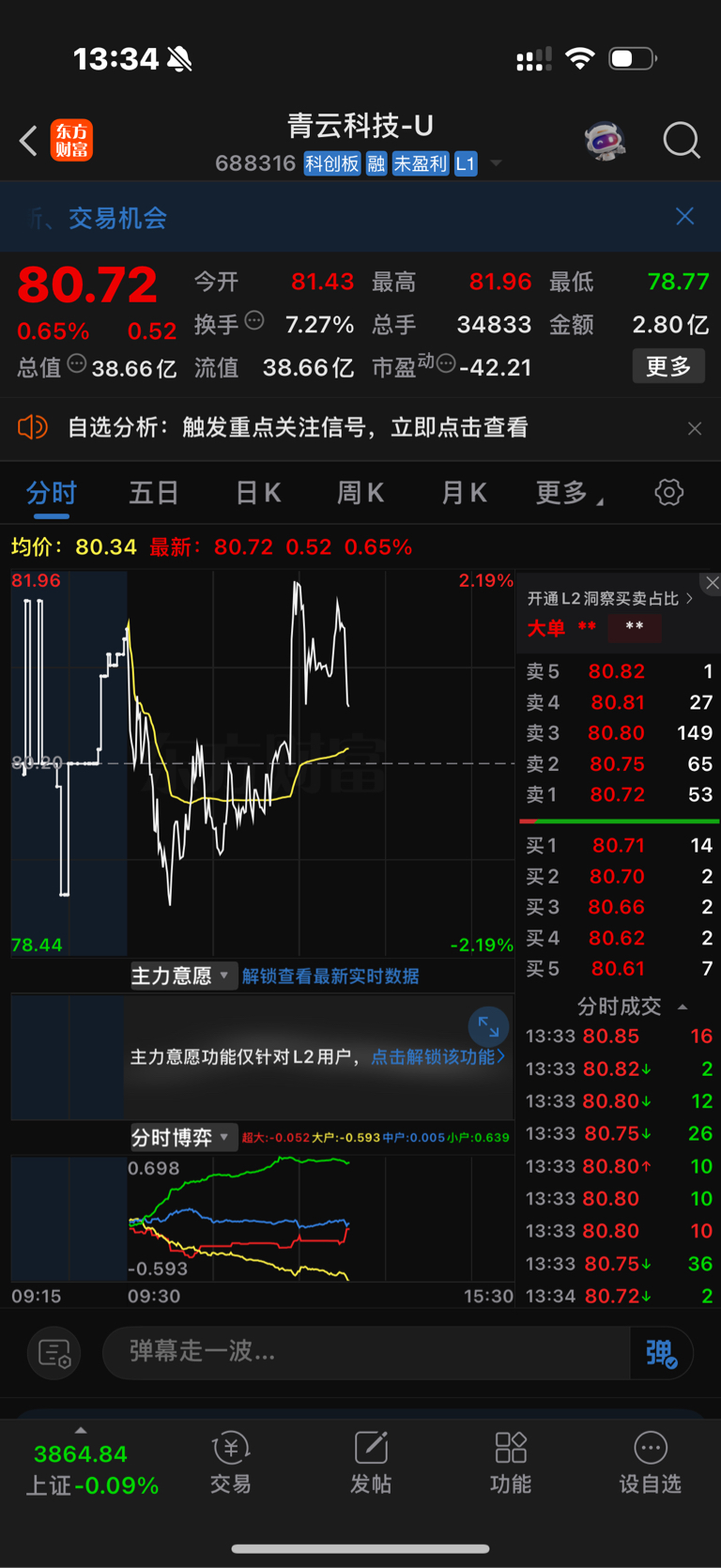Open the 交易 trade icon
Viewport: 721px width, 1568px height.
231,1463
